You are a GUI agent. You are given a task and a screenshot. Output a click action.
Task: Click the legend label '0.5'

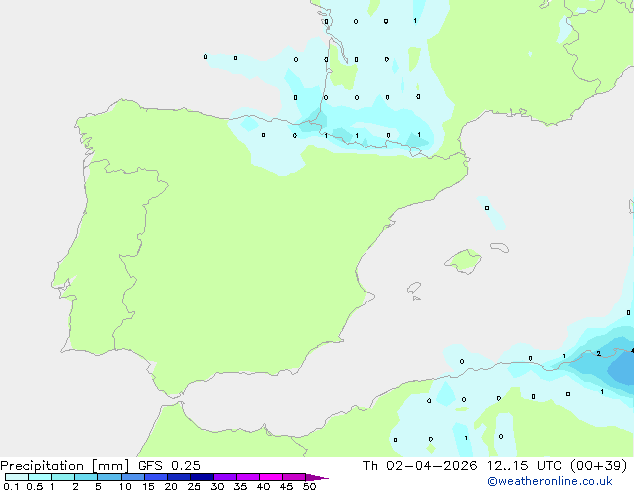34,486
